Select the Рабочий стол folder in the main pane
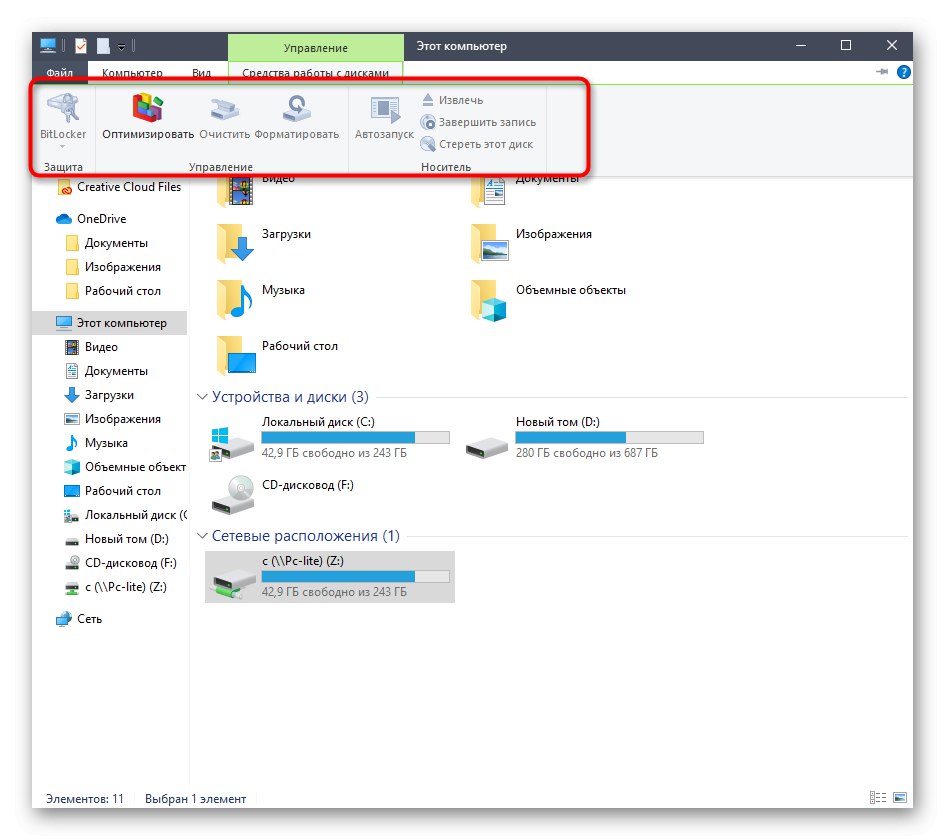The image size is (945, 840). coord(278,354)
